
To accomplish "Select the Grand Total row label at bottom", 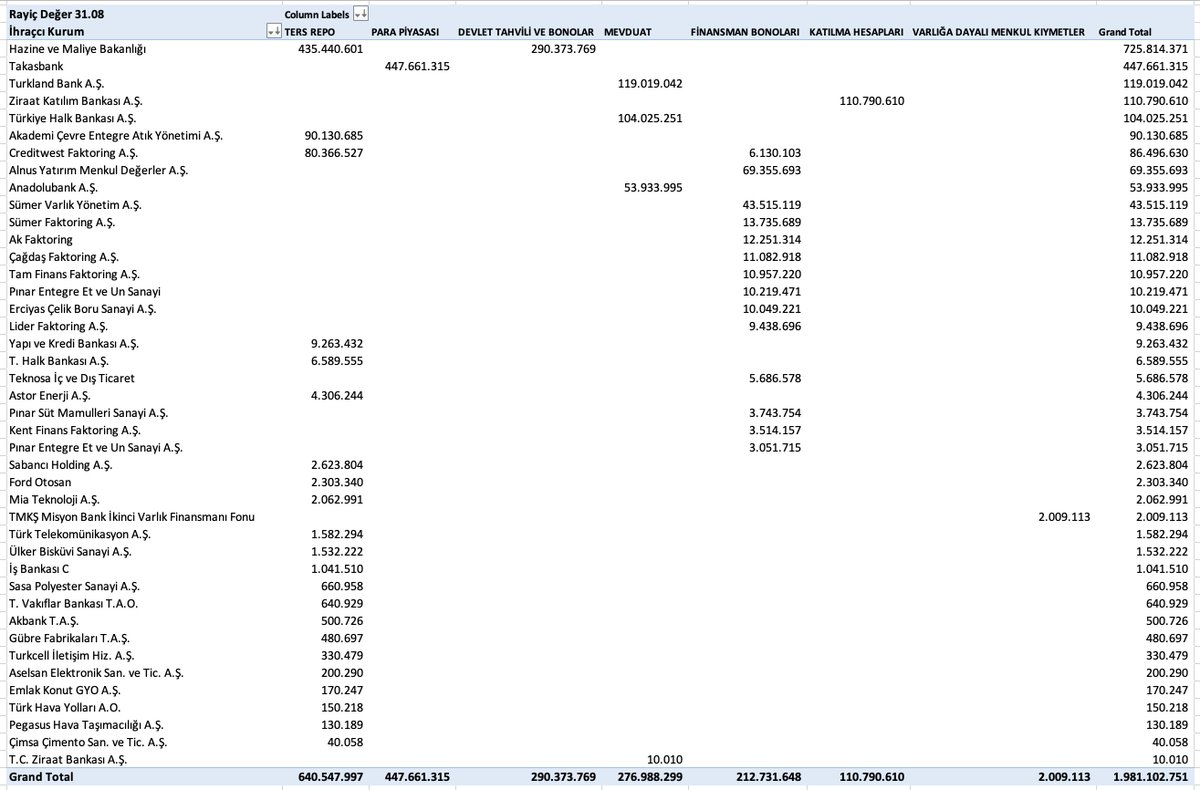I will (x=40, y=776).
